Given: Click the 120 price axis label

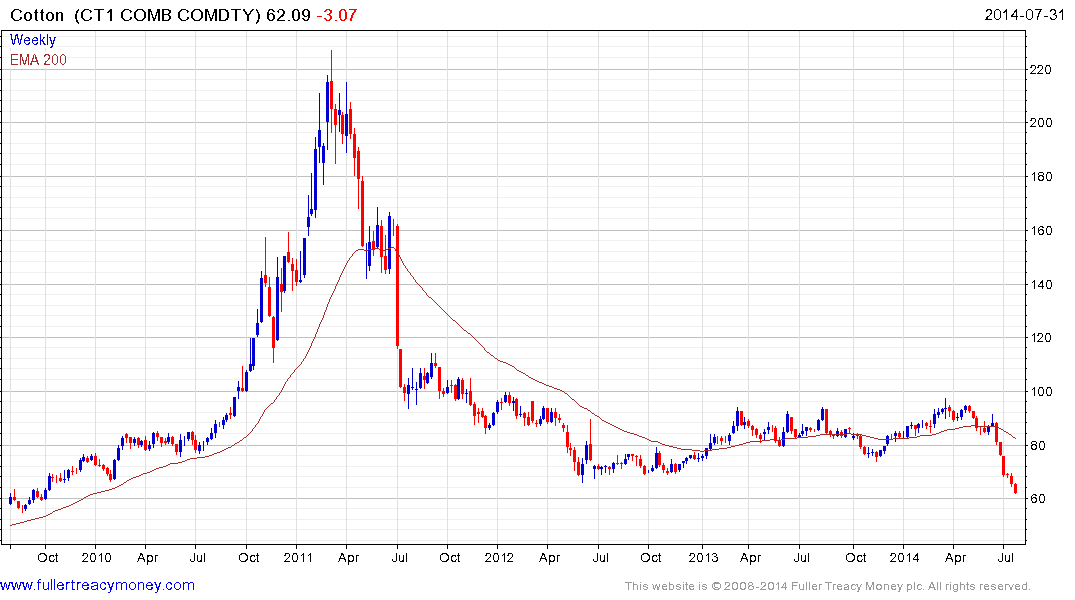Looking at the screenshot, I should (x=1041, y=338).
